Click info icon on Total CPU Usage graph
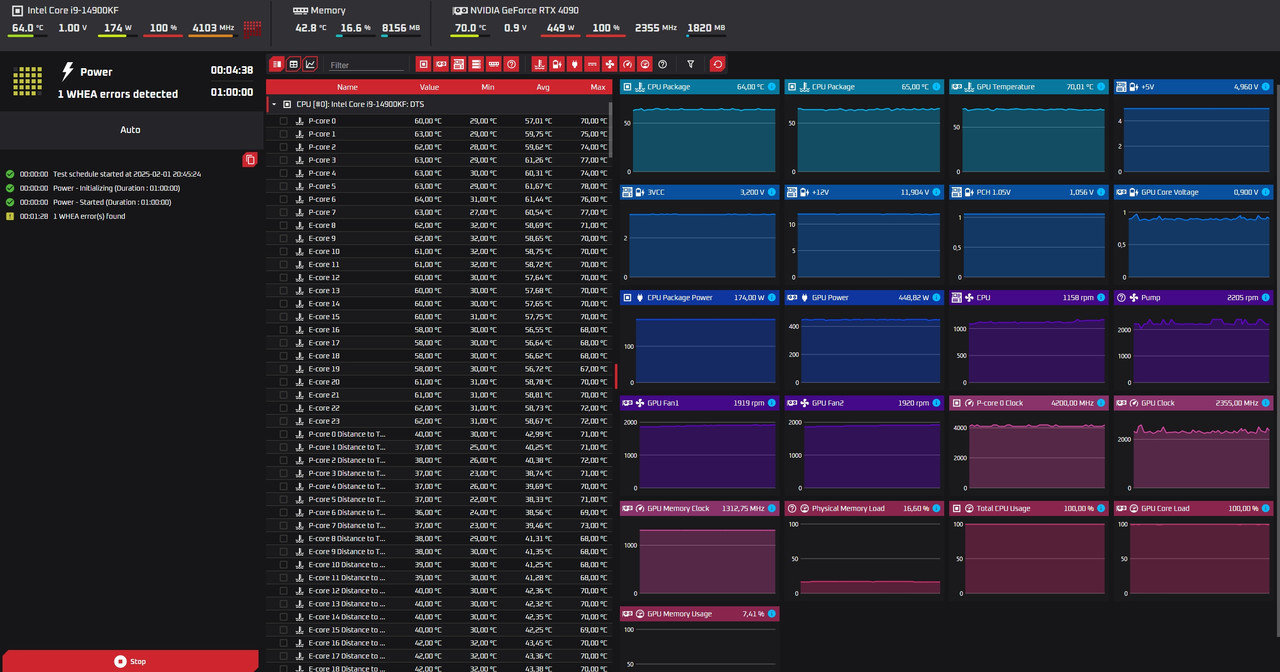 pos(1100,508)
